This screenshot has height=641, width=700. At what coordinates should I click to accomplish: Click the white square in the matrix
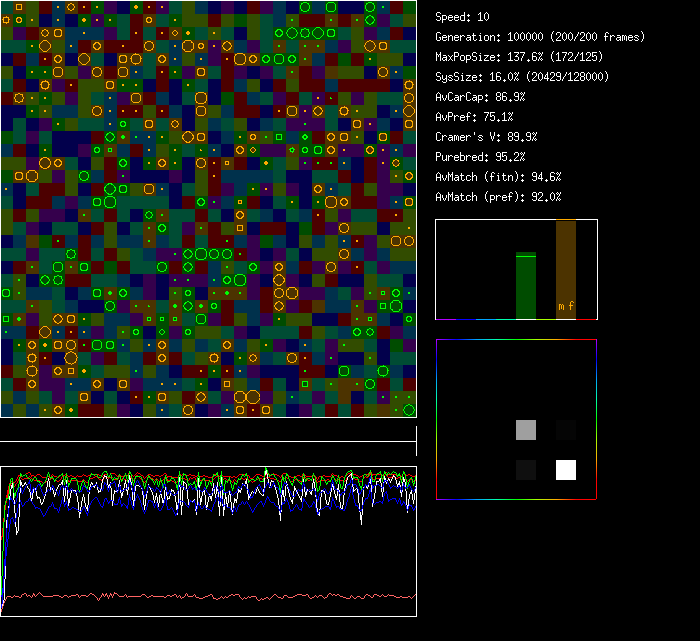[566, 469]
